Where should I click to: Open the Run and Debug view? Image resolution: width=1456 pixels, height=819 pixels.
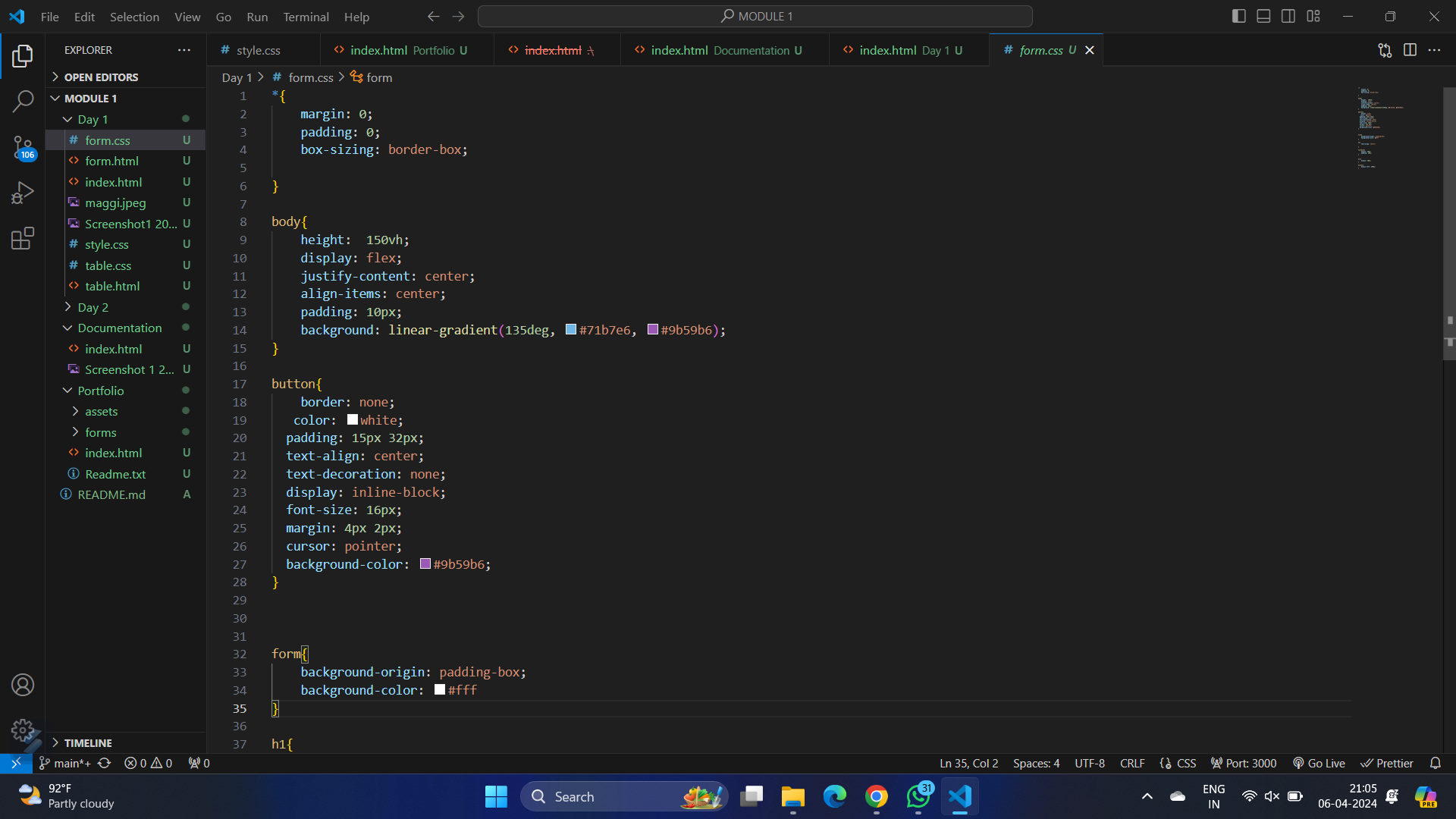click(x=23, y=193)
